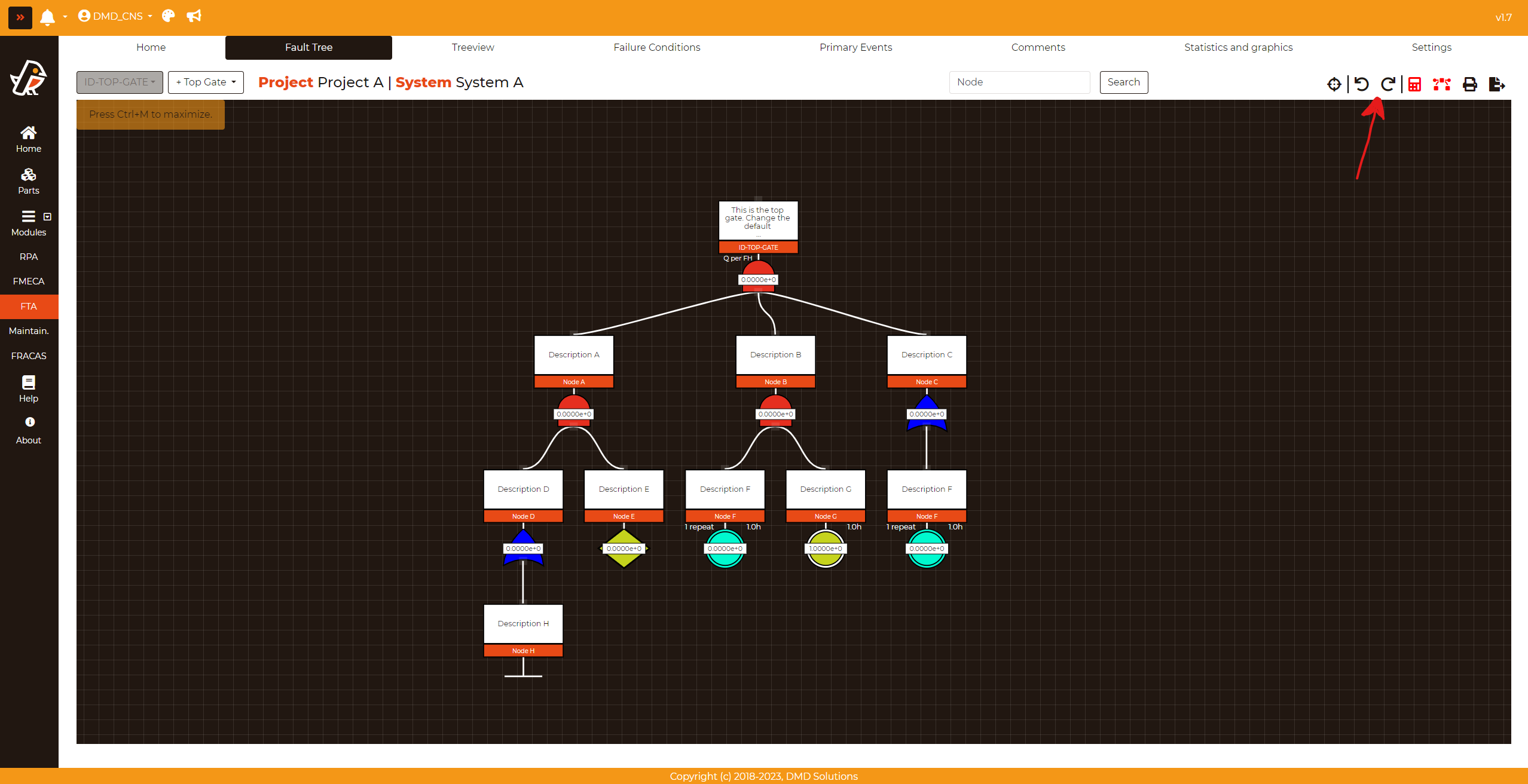Screen dimensions: 1528x784
Task: Open the Primary Events tab
Action: tap(855, 47)
